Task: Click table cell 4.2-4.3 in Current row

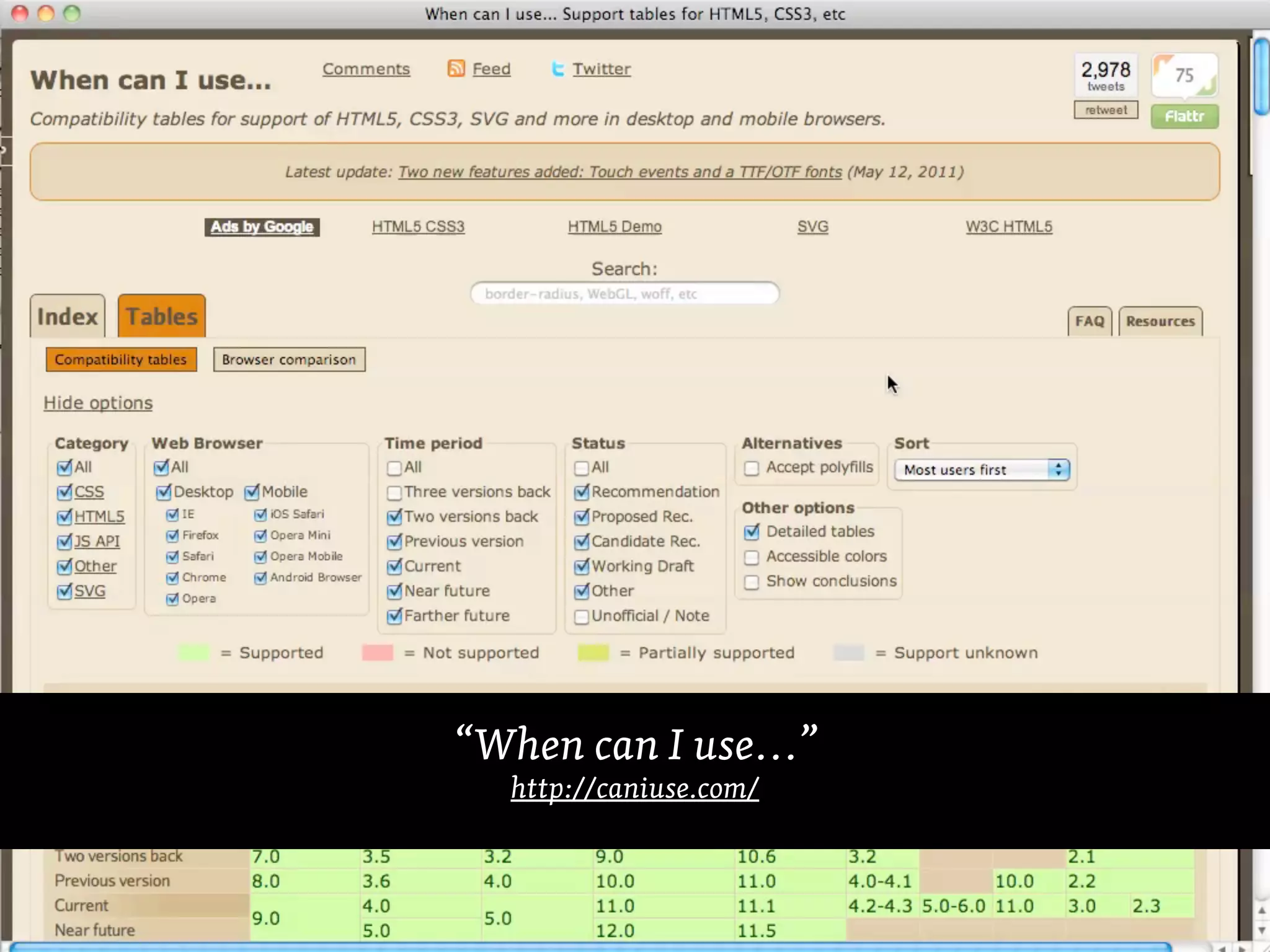Action: pyautogui.click(x=881, y=906)
